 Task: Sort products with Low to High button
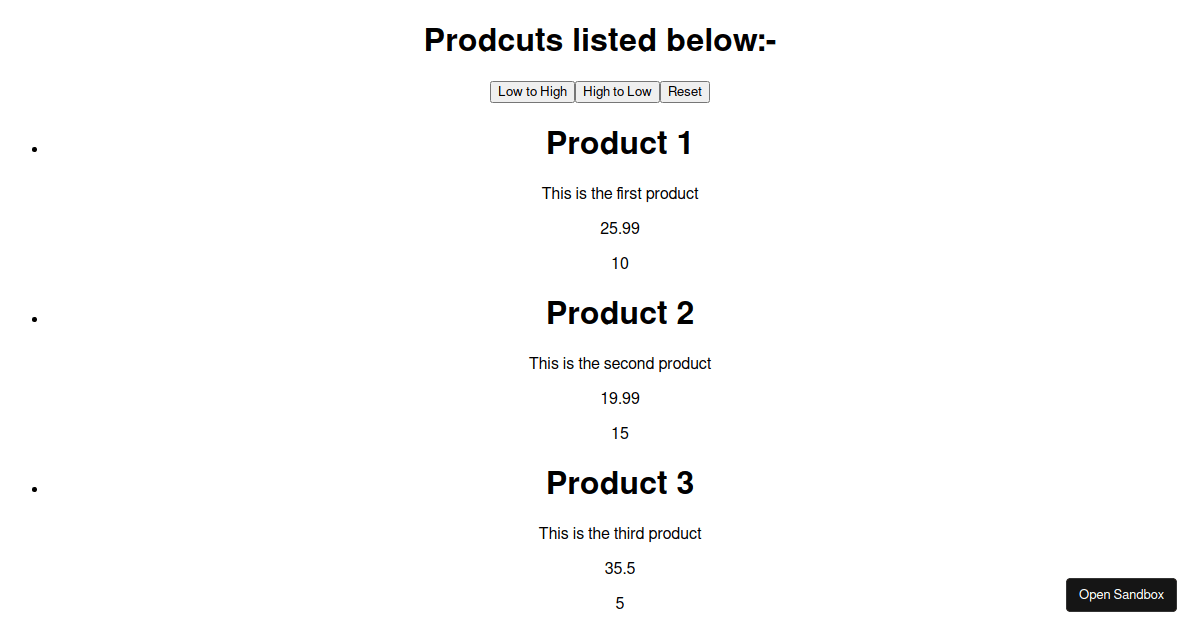click(x=532, y=92)
